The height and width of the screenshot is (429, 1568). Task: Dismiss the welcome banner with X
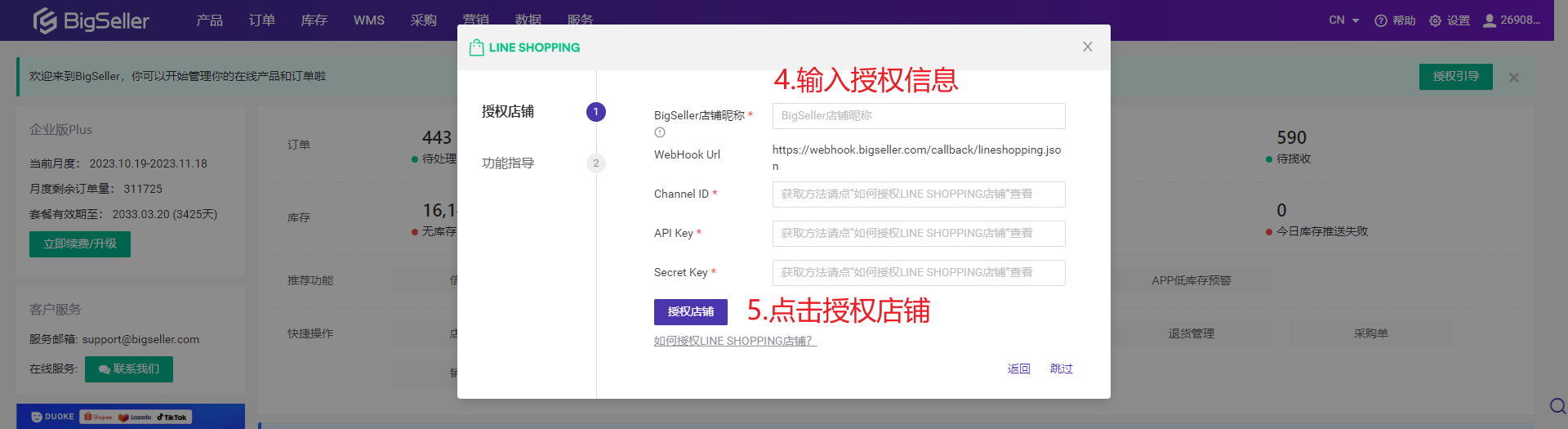coord(1514,78)
